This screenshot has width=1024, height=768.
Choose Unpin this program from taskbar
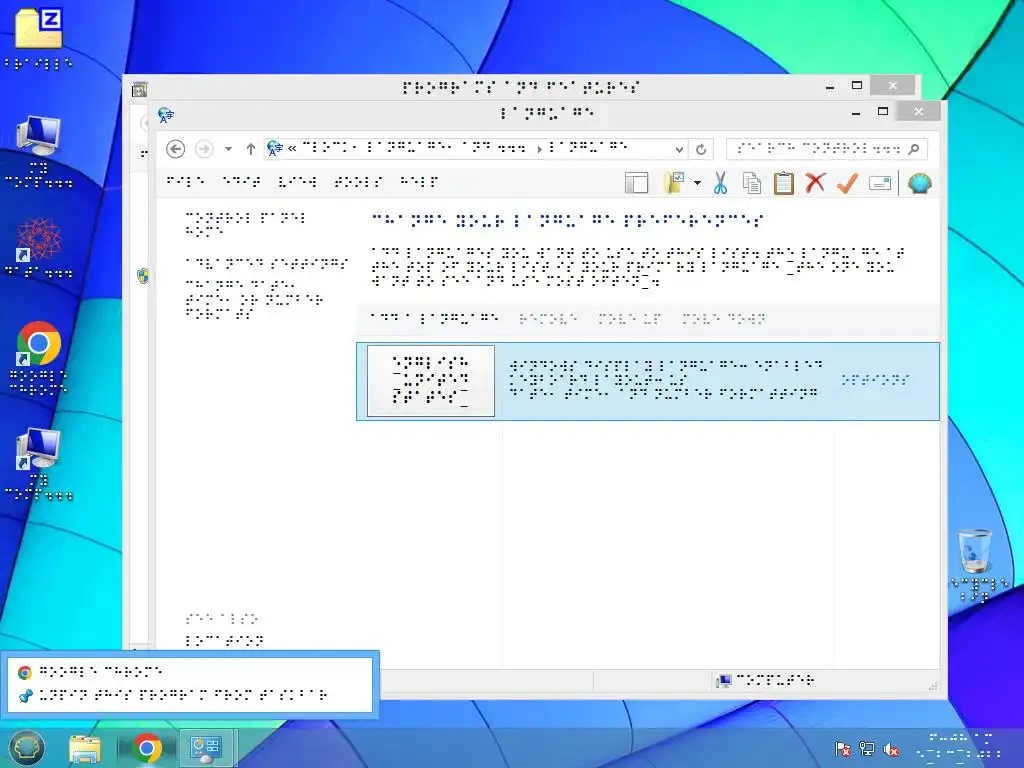[x=189, y=695]
